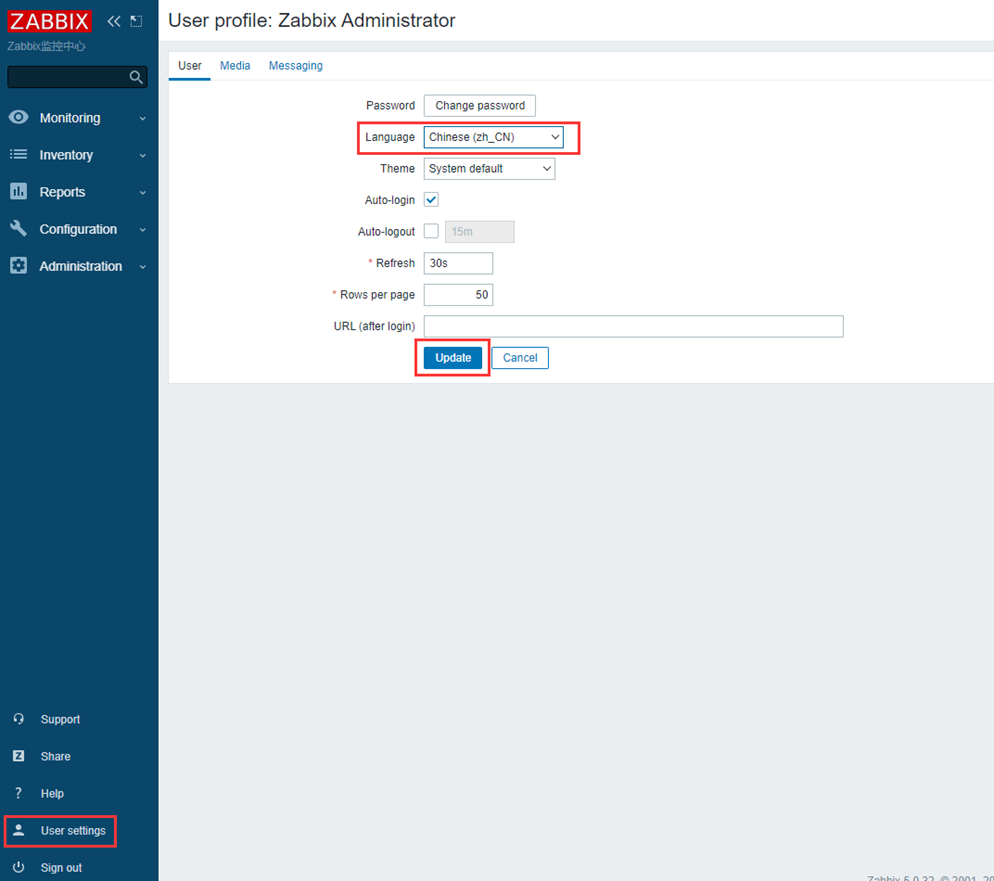Open User settings link
Image resolution: width=994 pixels, height=881 pixels.
(73, 830)
